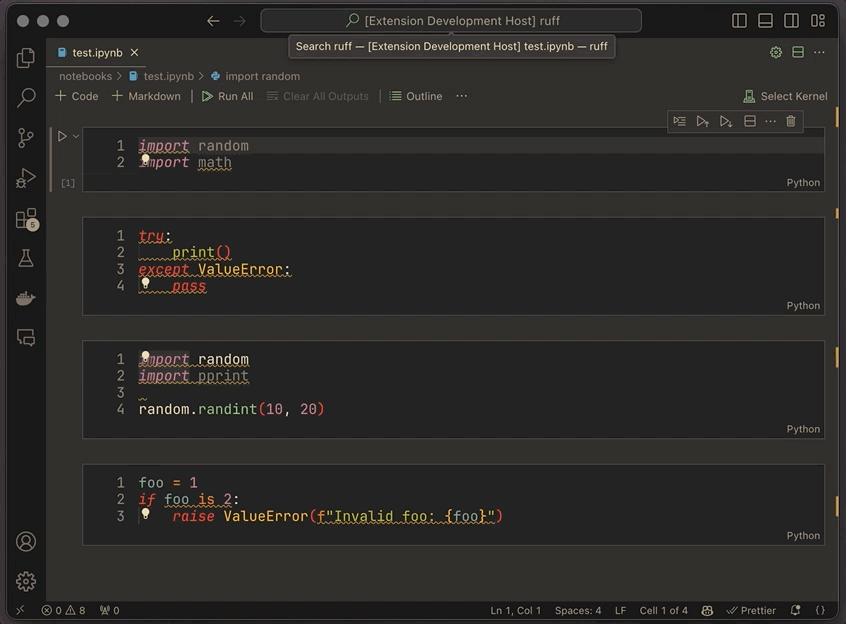Open the Extensions view
The height and width of the screenshot is (624, 846).
25,218
